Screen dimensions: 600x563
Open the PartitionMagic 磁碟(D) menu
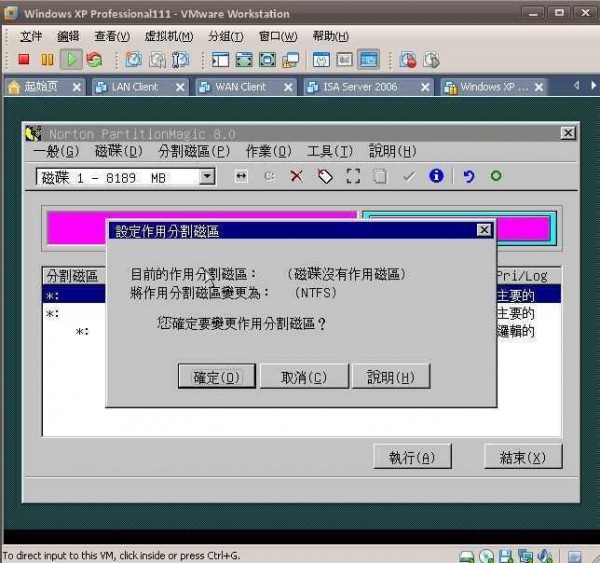[119, 151]
